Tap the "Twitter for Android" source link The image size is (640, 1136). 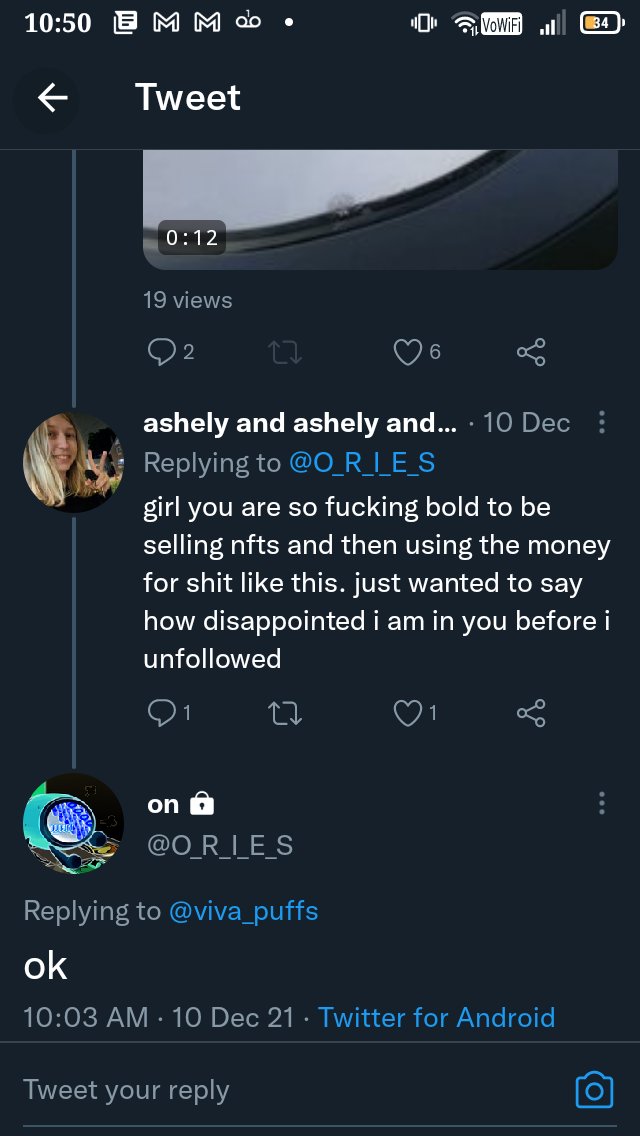tap(436, 1018)
